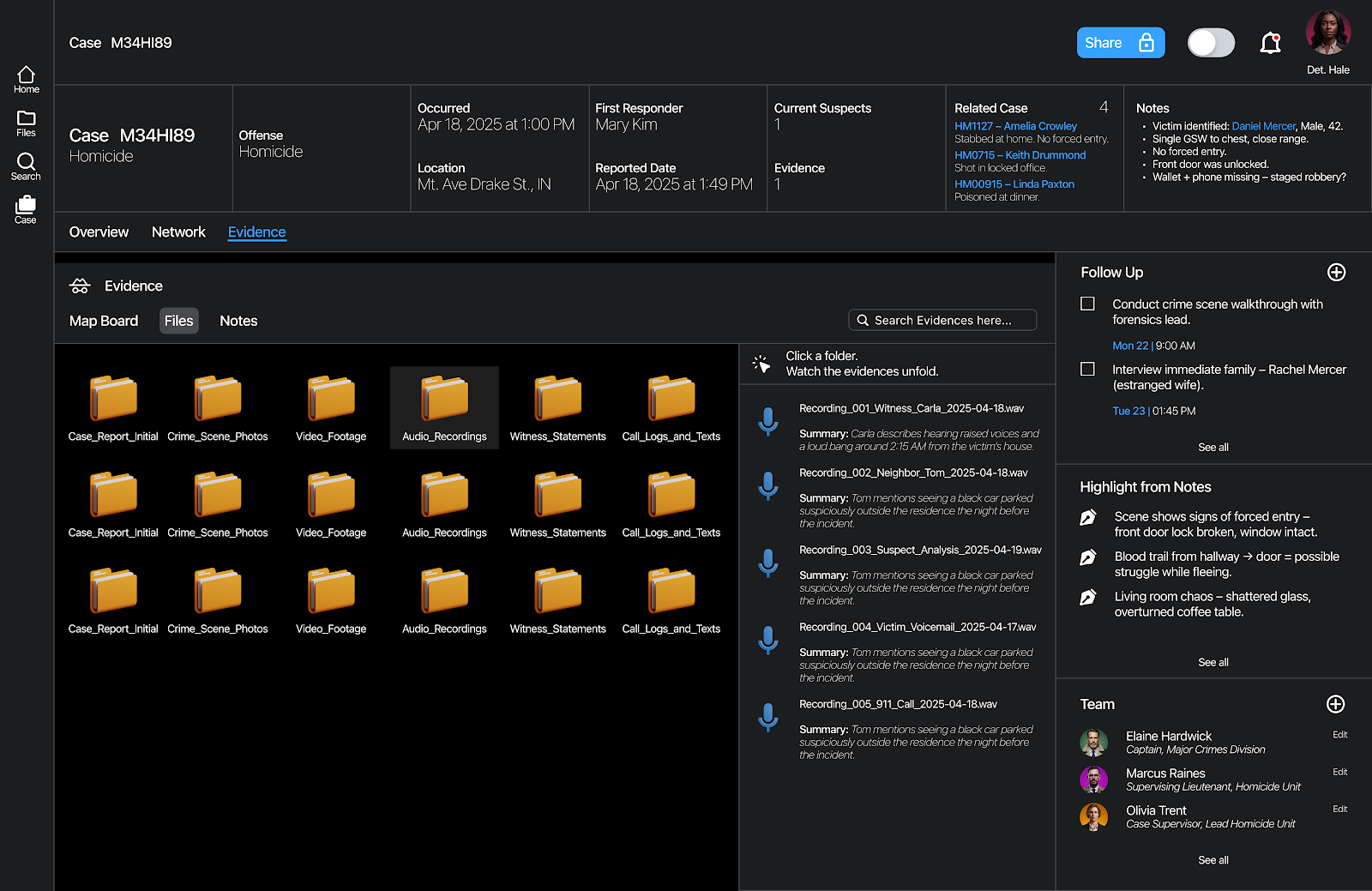
Task: Click the Evidence detective icon heading
Action: [80, 286]
